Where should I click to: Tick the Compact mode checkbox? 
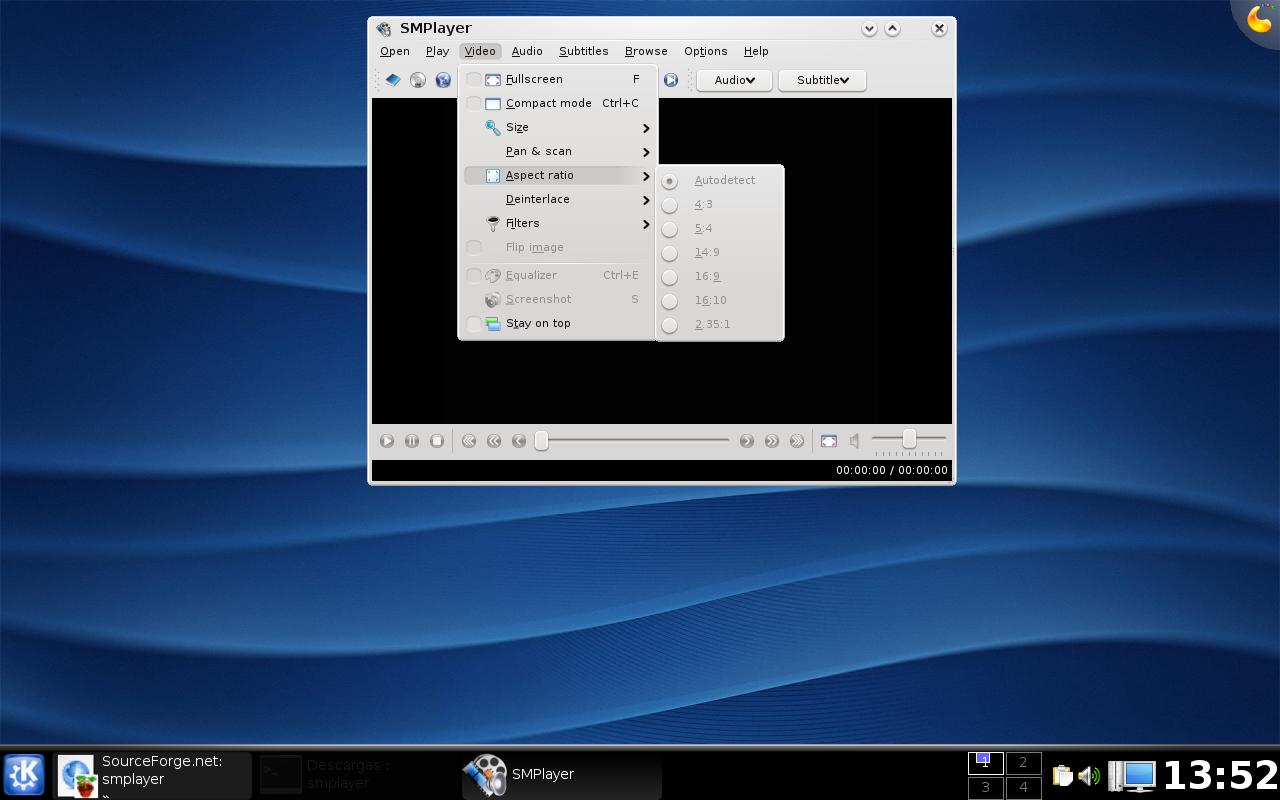click(x=474, y=103)
